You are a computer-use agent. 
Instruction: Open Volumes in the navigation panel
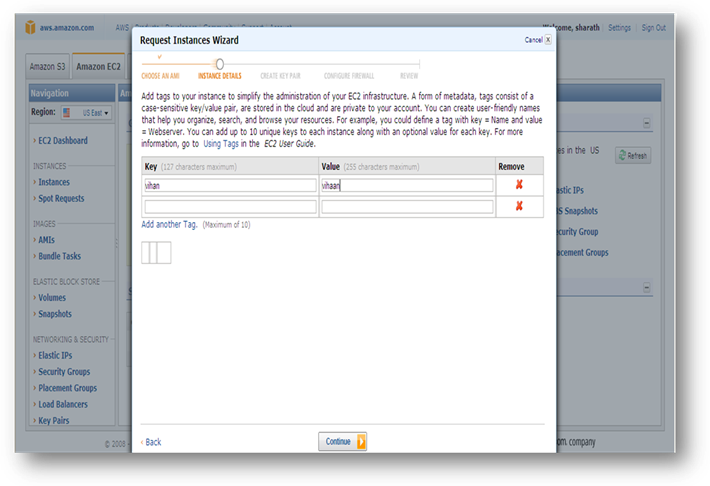coord(52,298)
